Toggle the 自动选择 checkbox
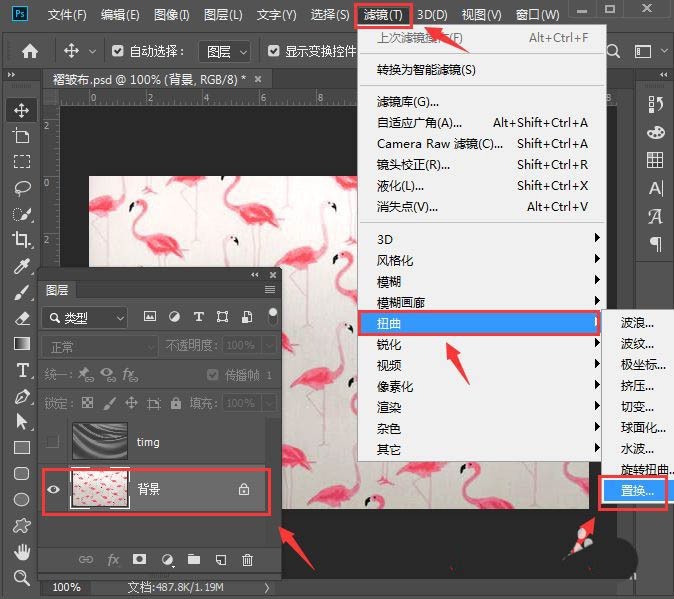The image size is (674, 599). point(117,51)
